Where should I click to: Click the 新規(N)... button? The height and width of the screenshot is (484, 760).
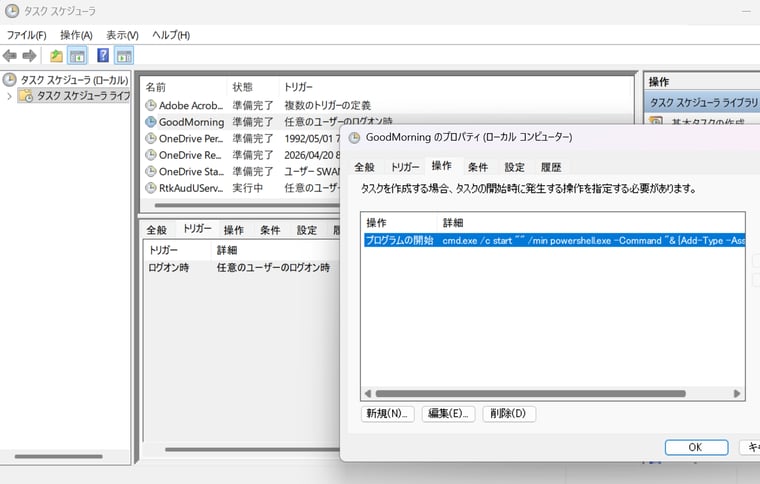pyautogui.click(x=388, y=414)
